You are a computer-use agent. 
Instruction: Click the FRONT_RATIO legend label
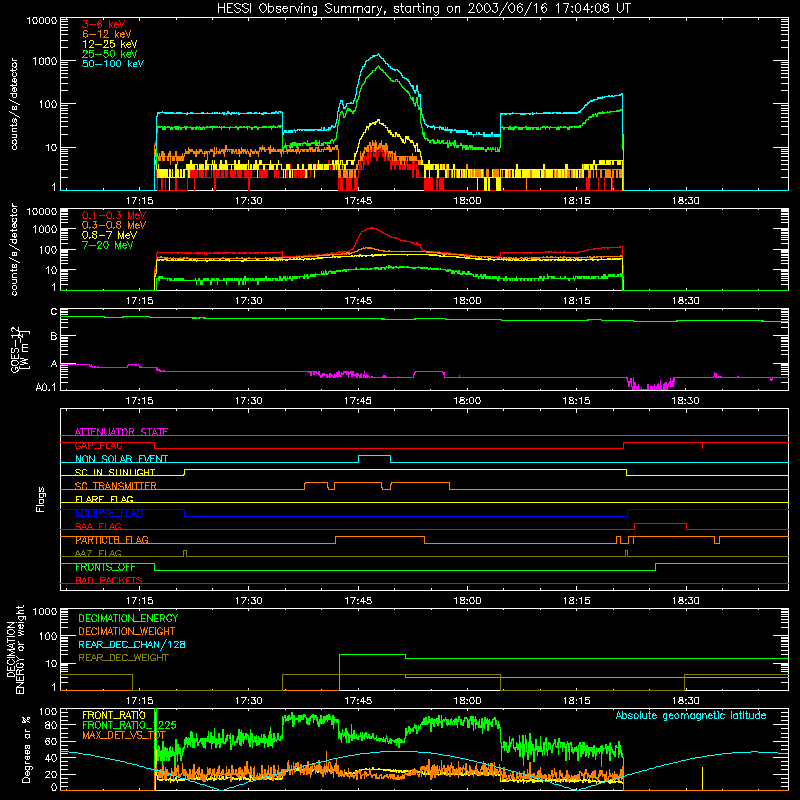114,715
